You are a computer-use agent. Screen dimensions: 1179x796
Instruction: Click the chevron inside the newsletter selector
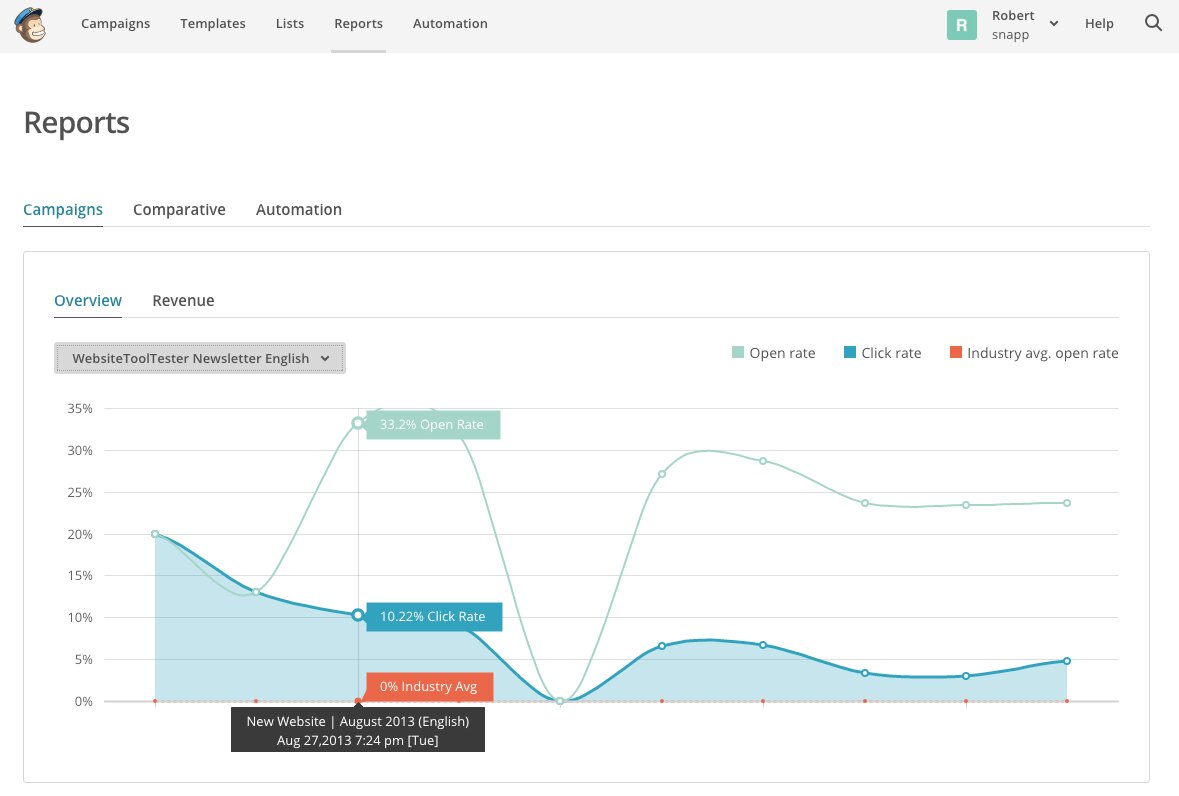[x=325, y=357]
